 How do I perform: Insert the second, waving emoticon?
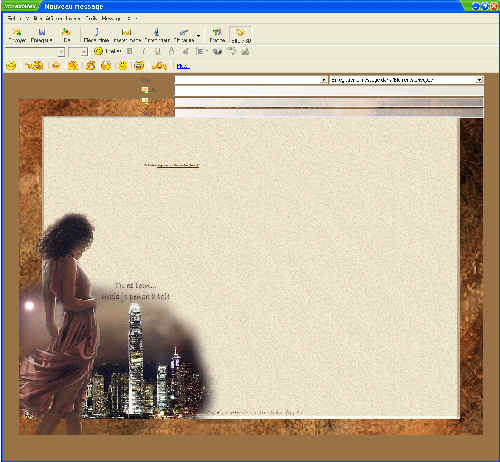click(35, 66)
